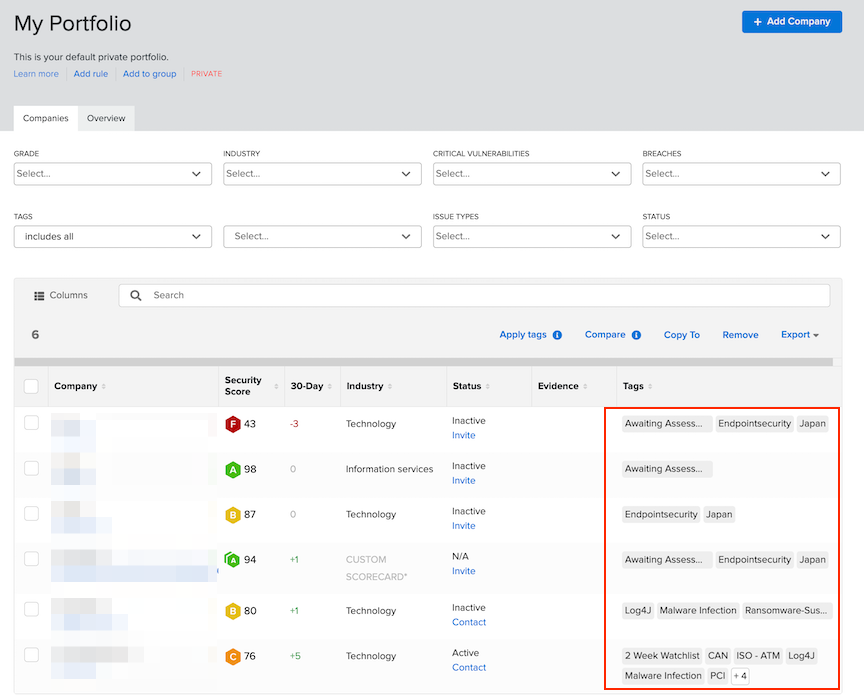Click the Remove action

740,335
